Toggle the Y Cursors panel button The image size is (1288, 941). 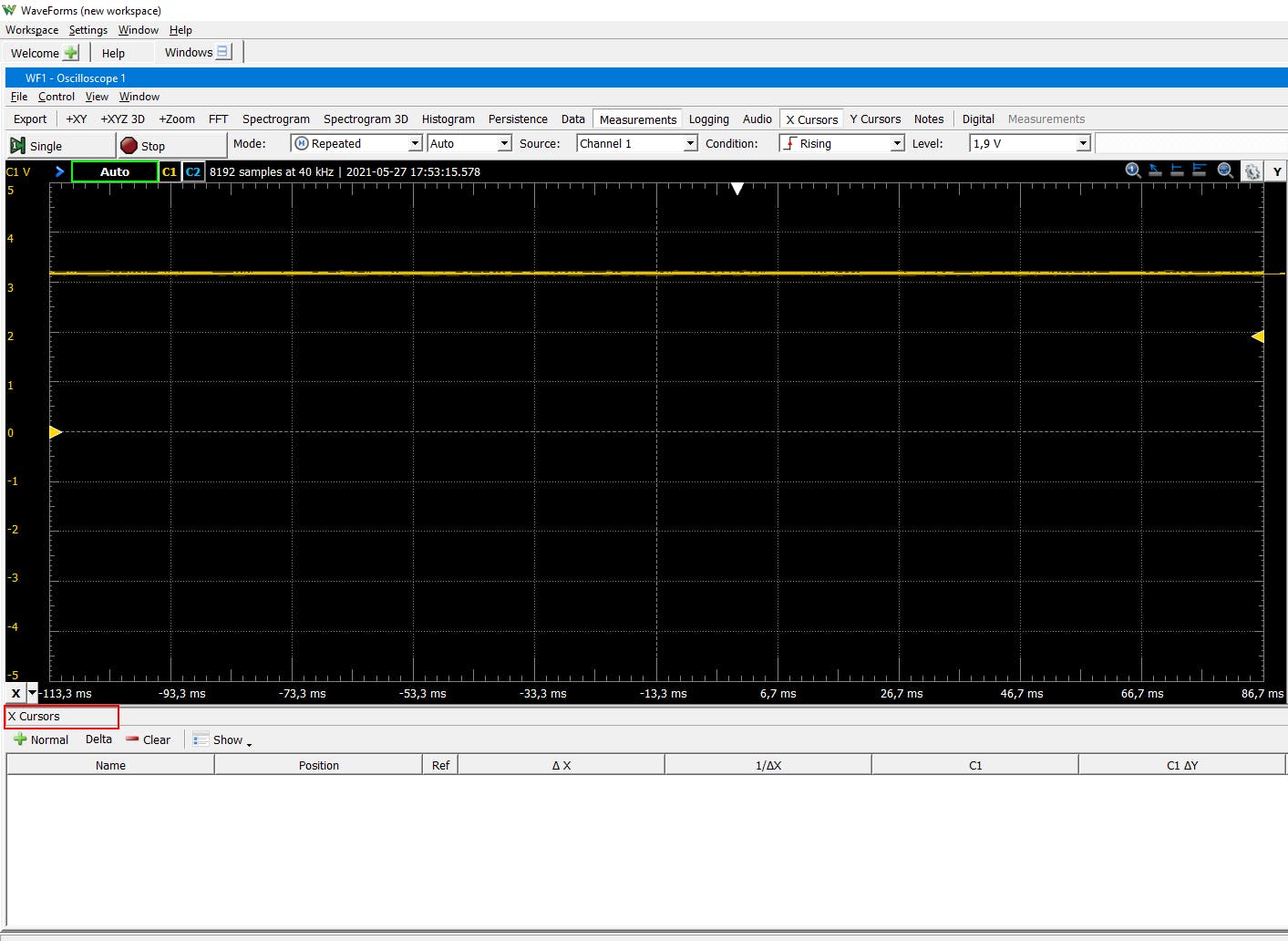875,119
